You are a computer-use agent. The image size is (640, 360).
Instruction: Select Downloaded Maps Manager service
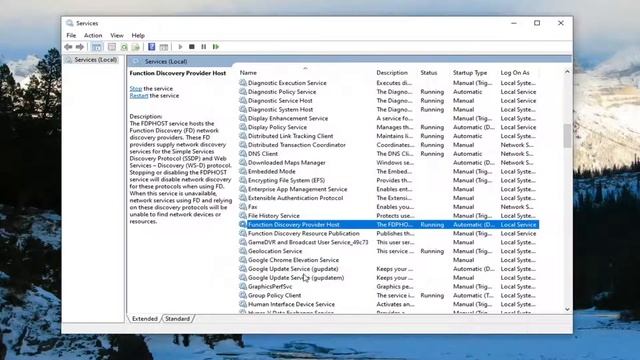388,162
